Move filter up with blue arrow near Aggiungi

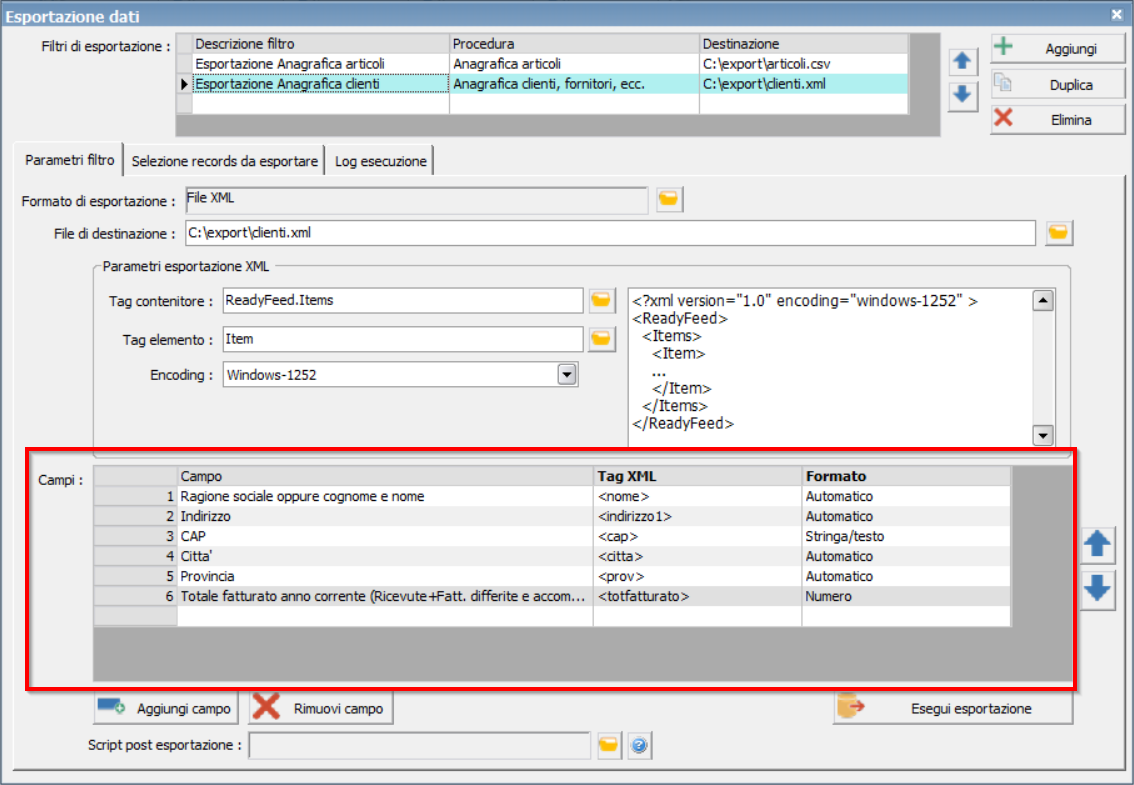tap(962, 61)
